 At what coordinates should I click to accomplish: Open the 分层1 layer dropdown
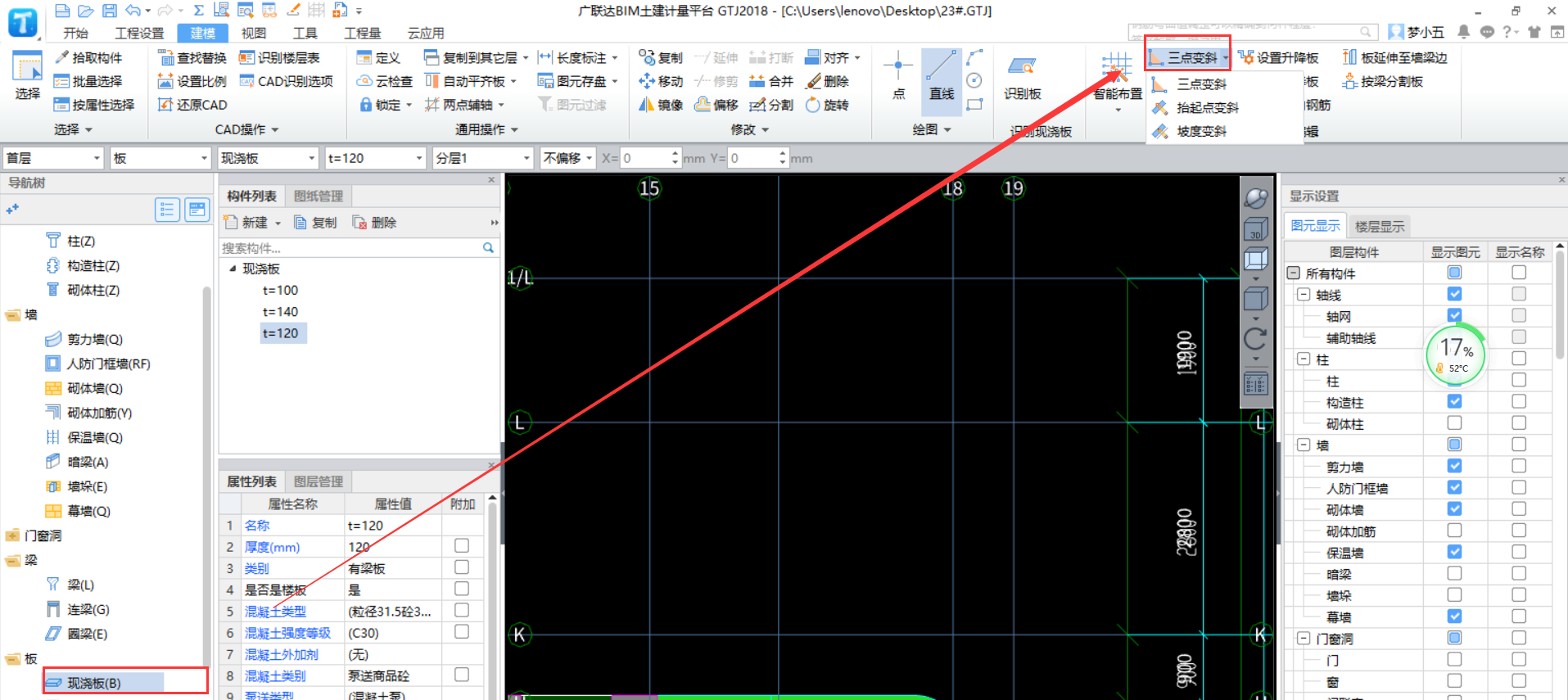click(482, 158)
